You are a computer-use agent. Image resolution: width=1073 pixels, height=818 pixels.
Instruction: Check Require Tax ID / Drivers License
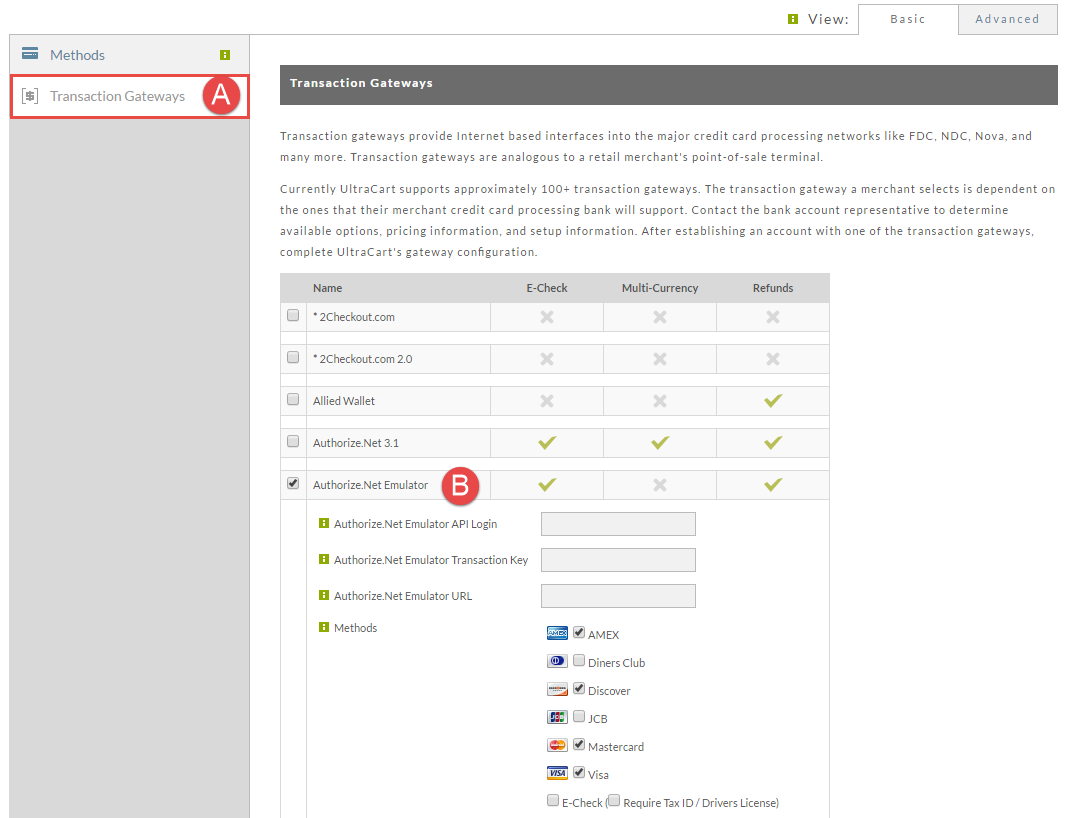615,801
